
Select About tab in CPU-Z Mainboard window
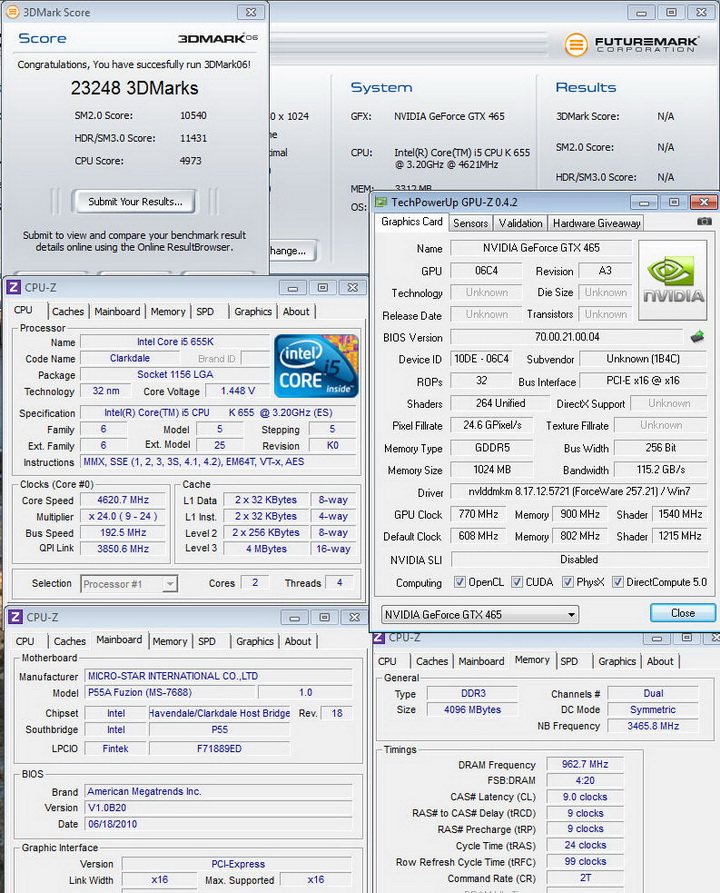click(x=298, y=641)
